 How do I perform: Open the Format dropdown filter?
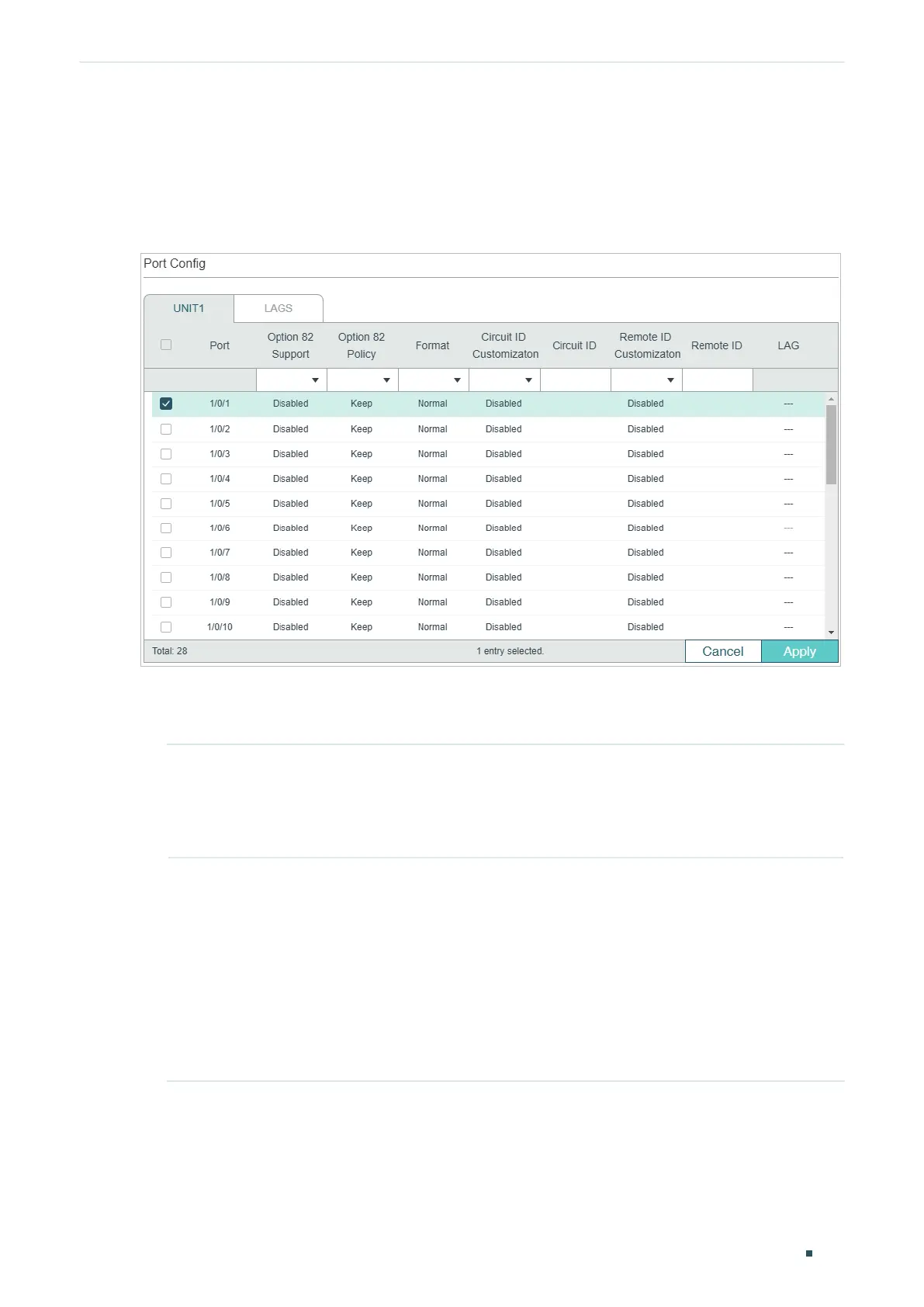434,380
